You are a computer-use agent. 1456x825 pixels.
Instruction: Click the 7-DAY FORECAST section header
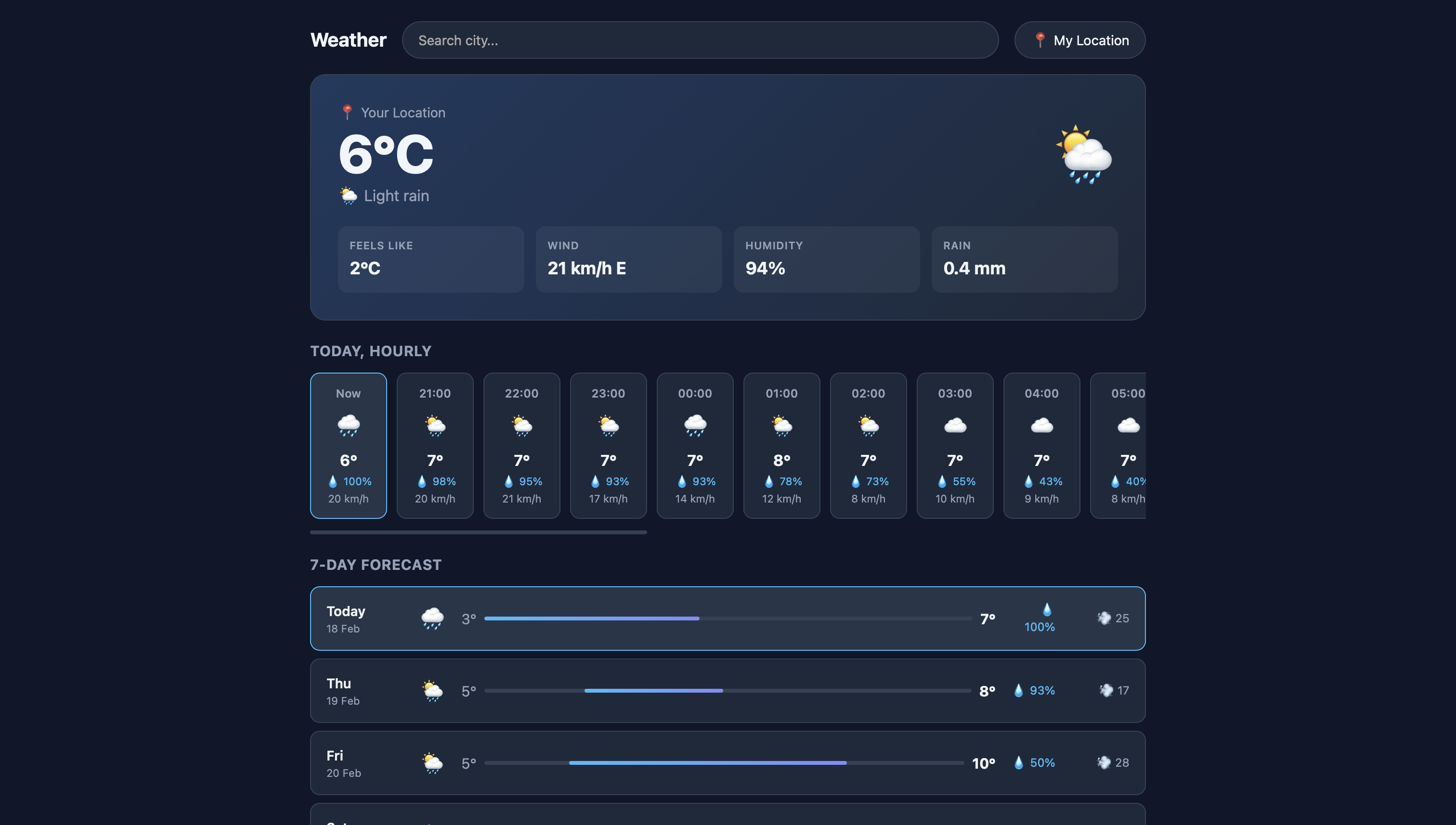click(x=376, y=564)
